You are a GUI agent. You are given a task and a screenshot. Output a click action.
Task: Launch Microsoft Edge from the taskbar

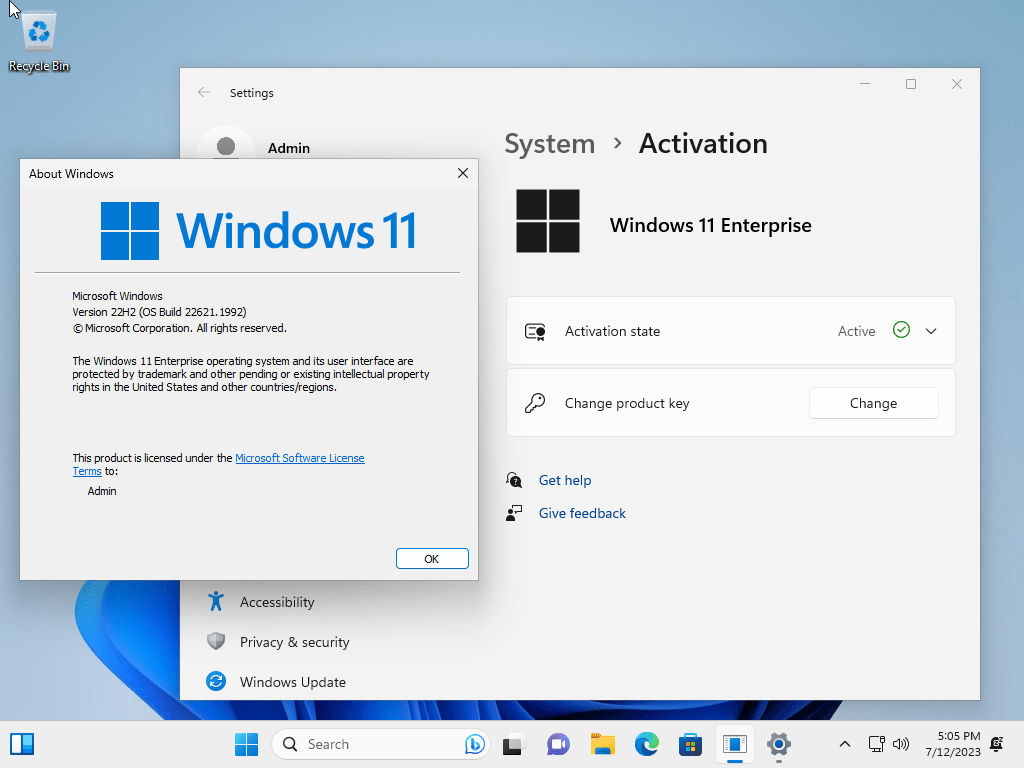[x=647, y=744]
